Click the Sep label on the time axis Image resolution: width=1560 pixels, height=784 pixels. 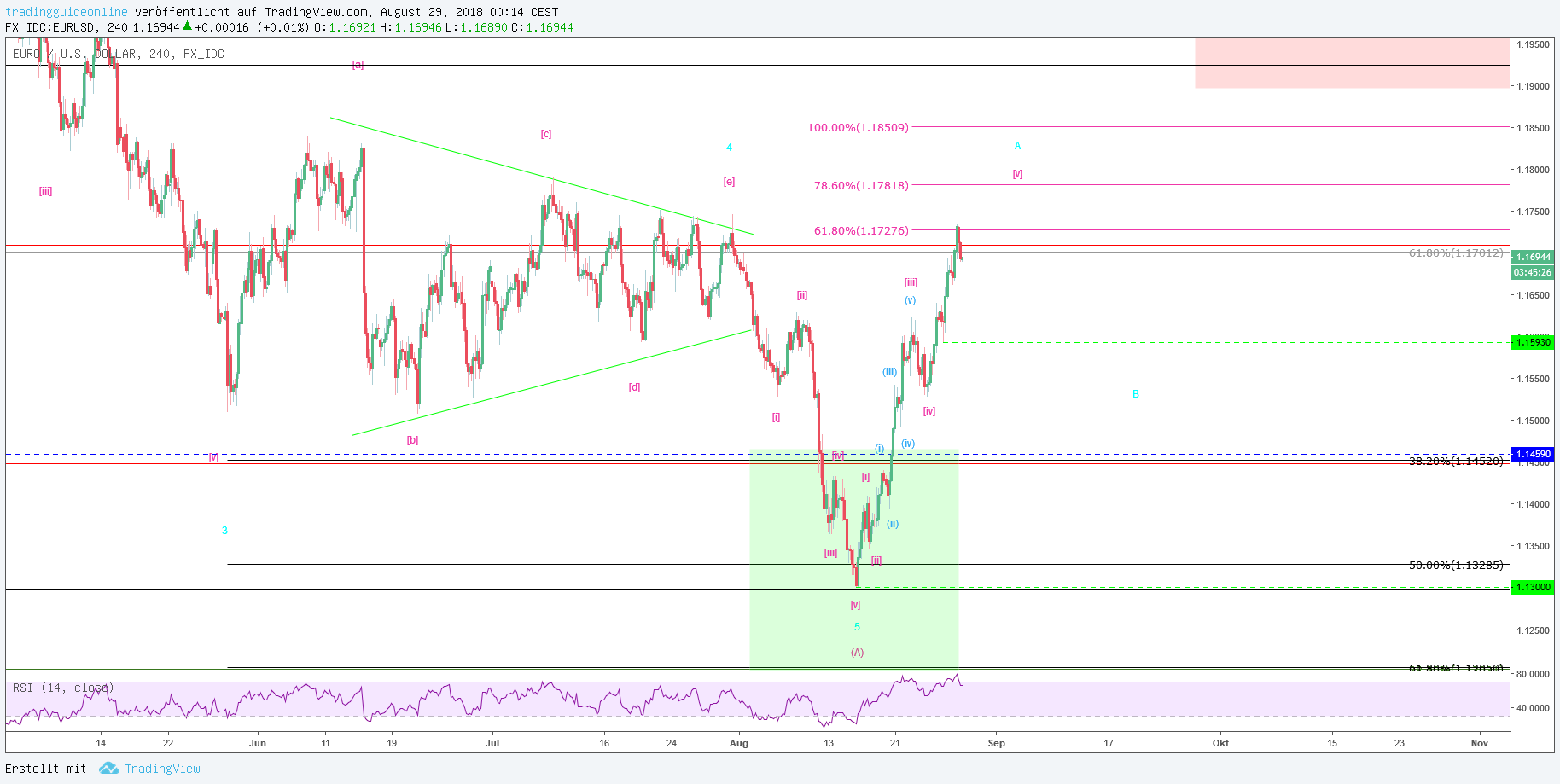click(x=997, y=743)
